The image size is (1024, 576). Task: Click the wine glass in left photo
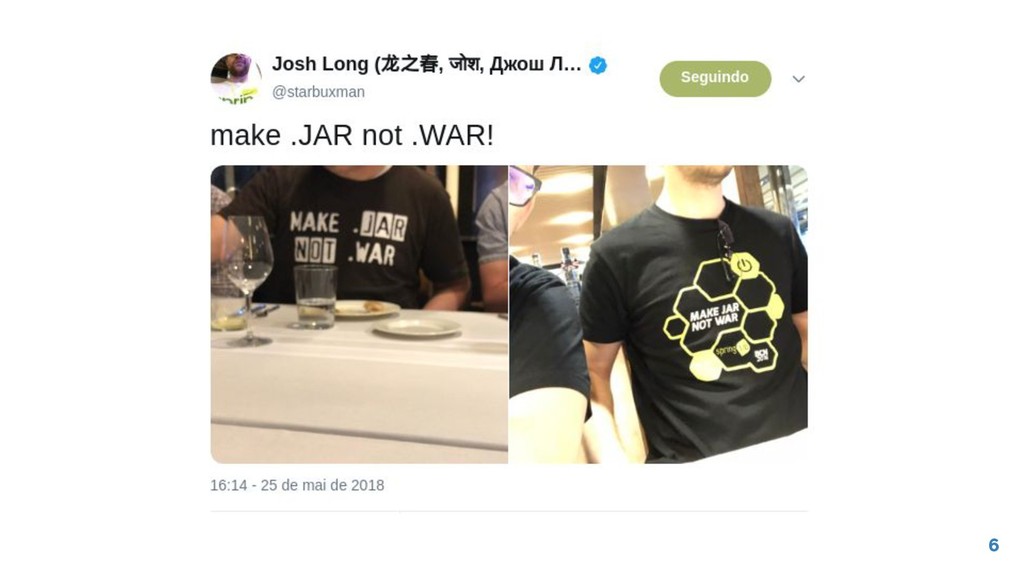coord(247,280)
